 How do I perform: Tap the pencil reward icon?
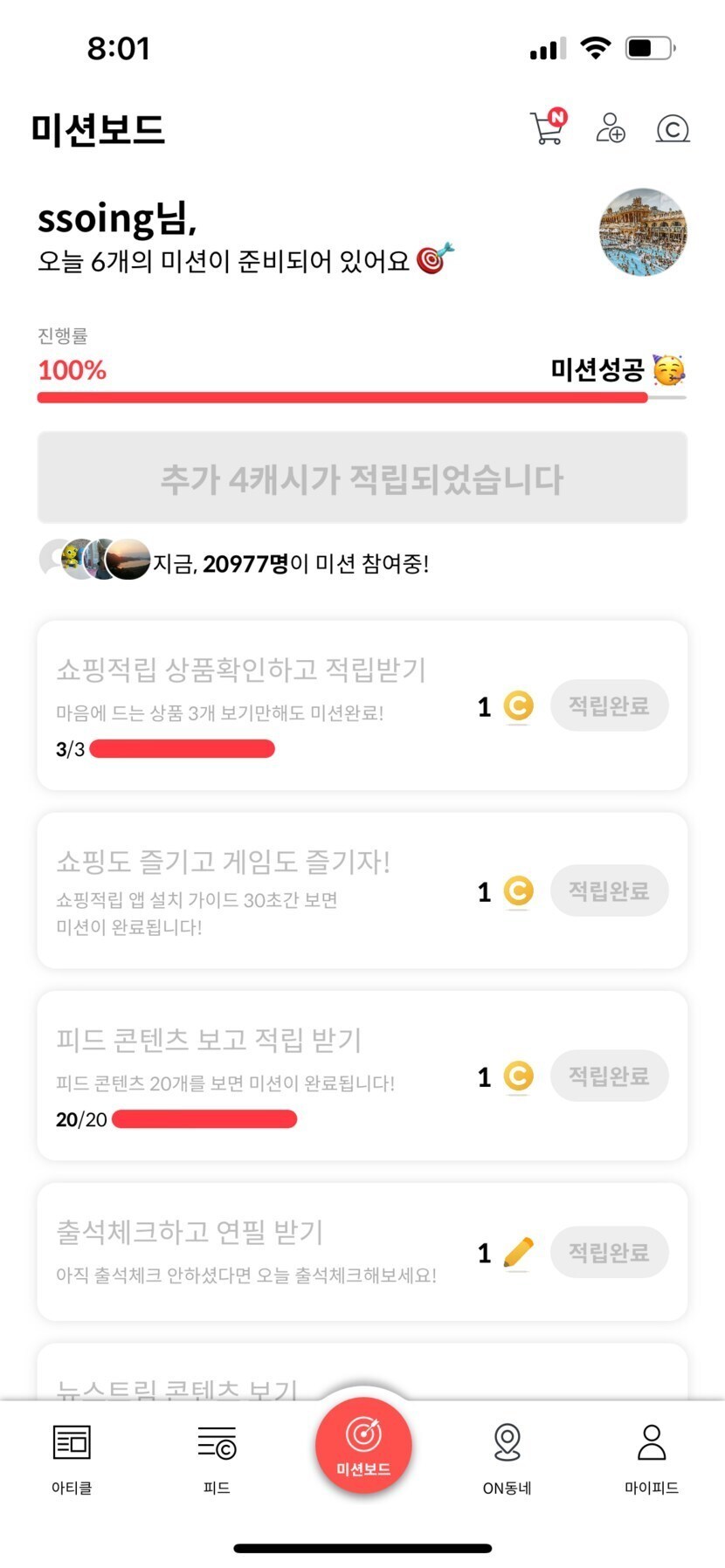click(518, 1253)
